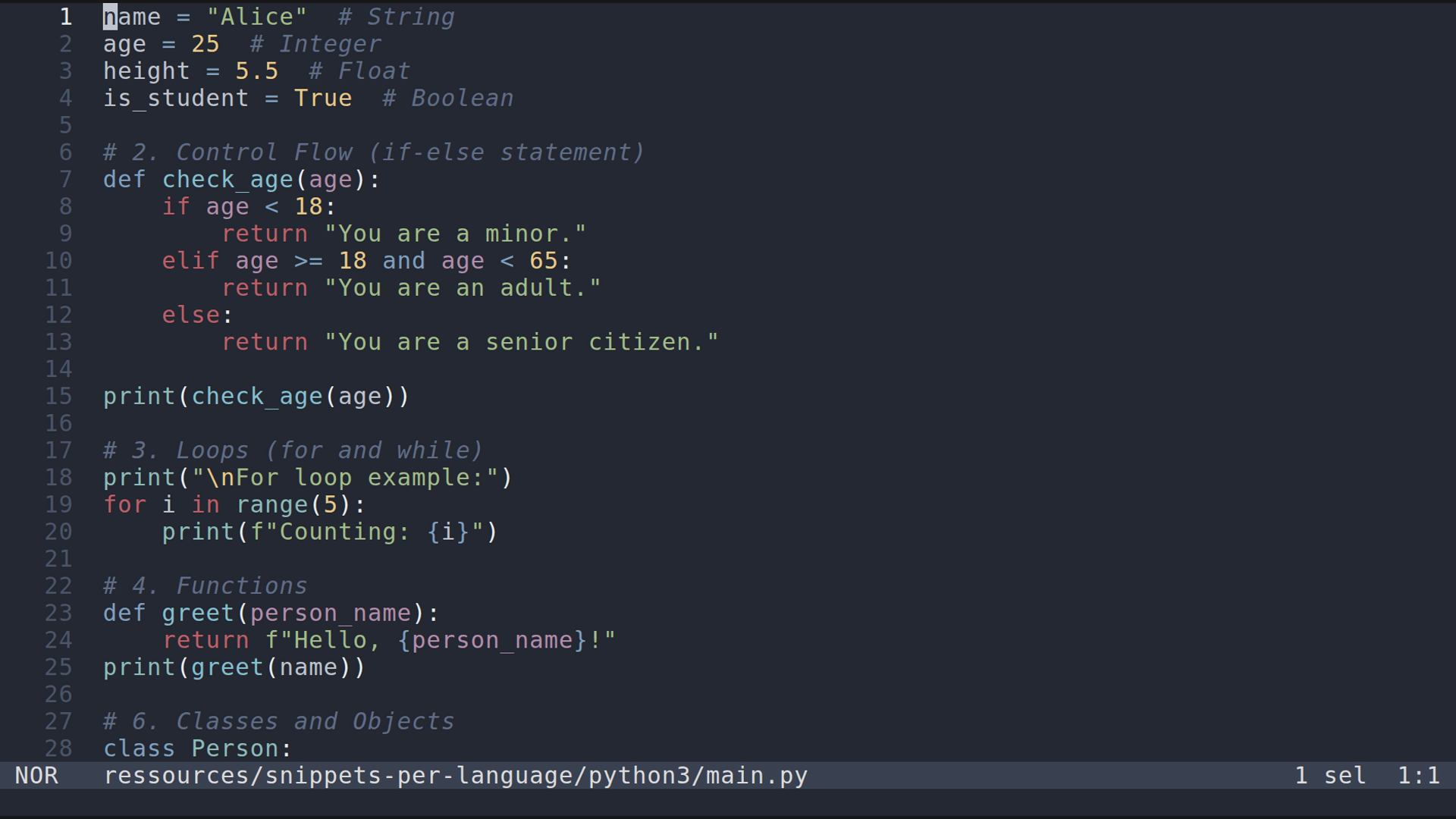The image size is (1456, 819).
Task: Click the file path ressources/snippets-per-language/python3/main.py
Action: pyautogui.click(x=455, y=775)
